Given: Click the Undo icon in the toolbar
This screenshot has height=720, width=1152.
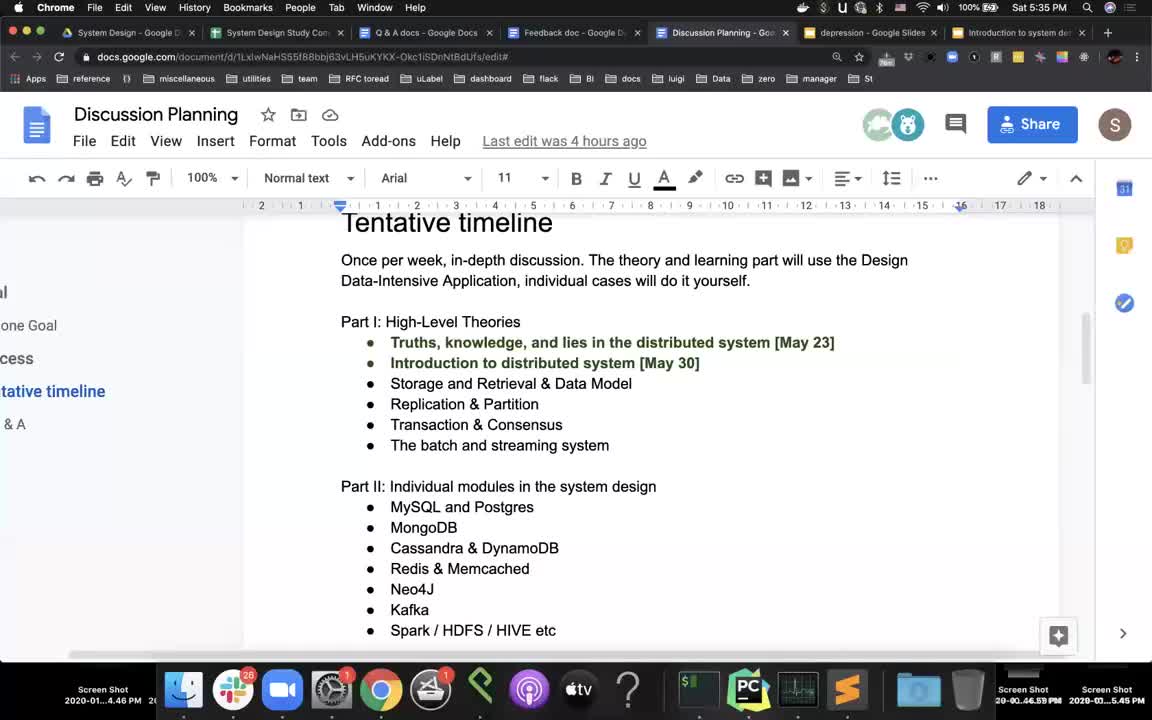Looking at the screenshot, I should click(x=37, y=179).
